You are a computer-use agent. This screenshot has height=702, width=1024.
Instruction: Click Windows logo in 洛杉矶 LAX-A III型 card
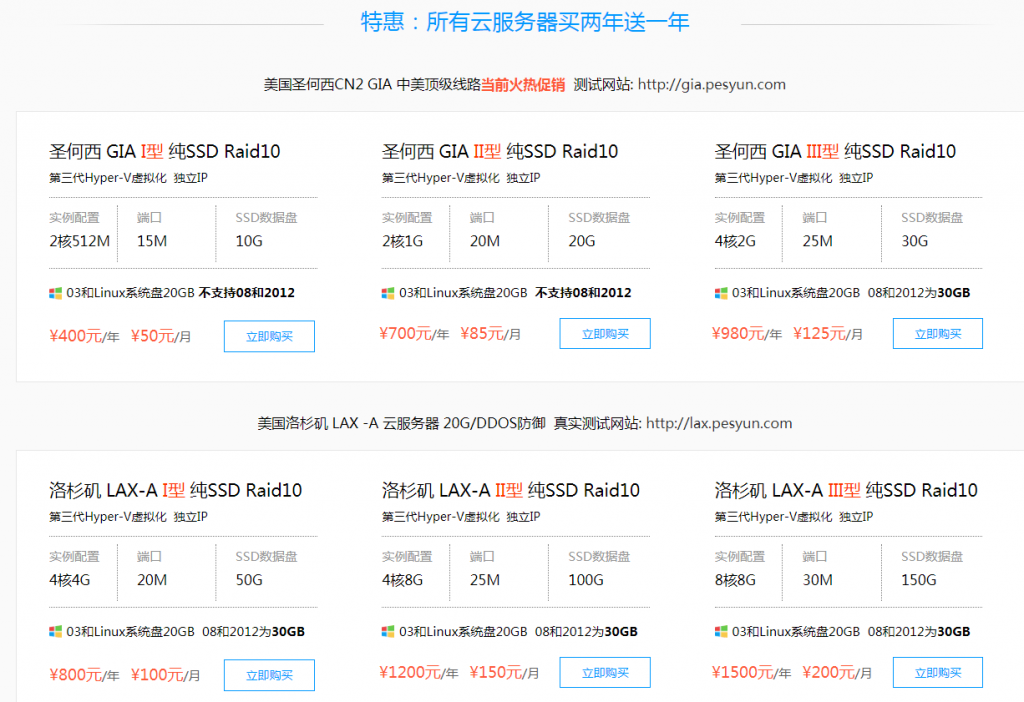[x=721, y=632]
